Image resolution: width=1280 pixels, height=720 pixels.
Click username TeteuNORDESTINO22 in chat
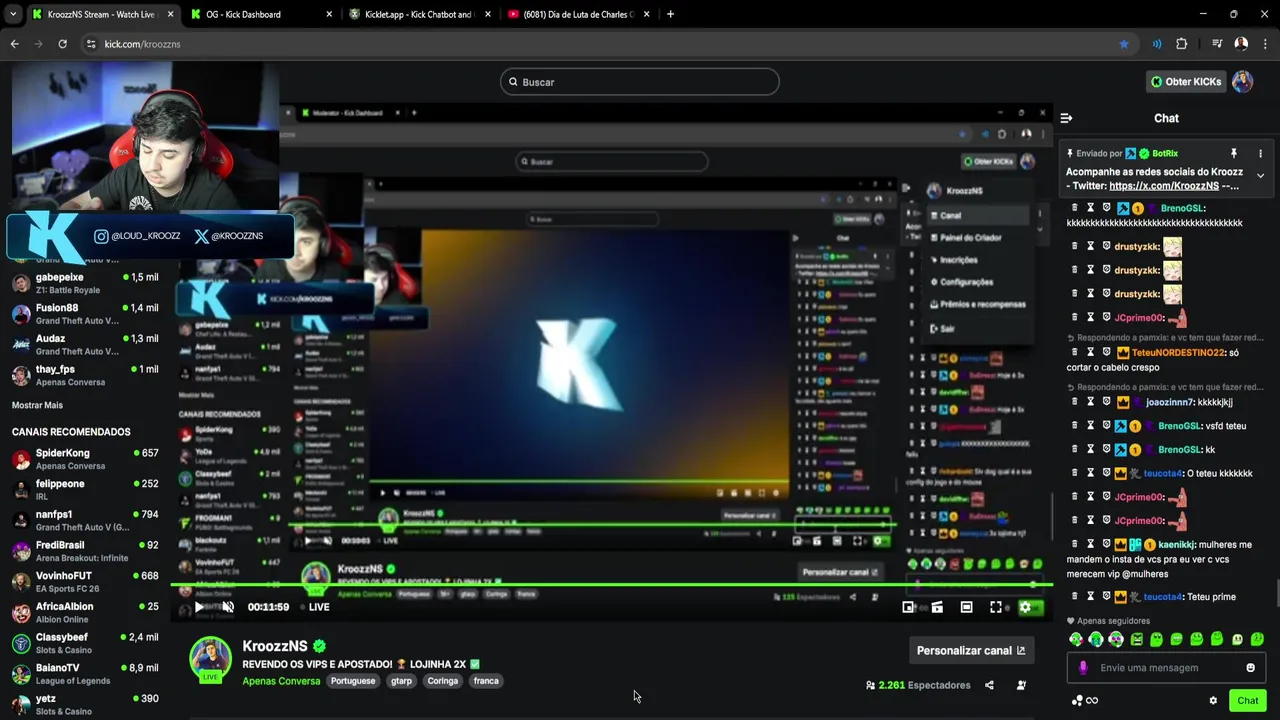[1178, 353]
